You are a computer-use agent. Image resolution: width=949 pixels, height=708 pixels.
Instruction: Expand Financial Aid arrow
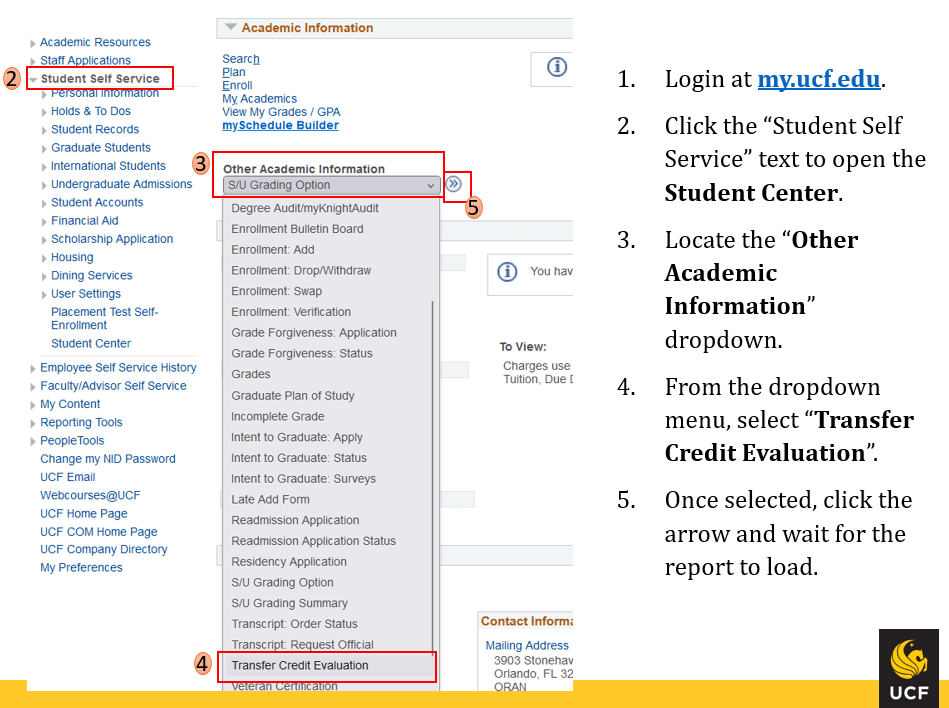[44, 221]
